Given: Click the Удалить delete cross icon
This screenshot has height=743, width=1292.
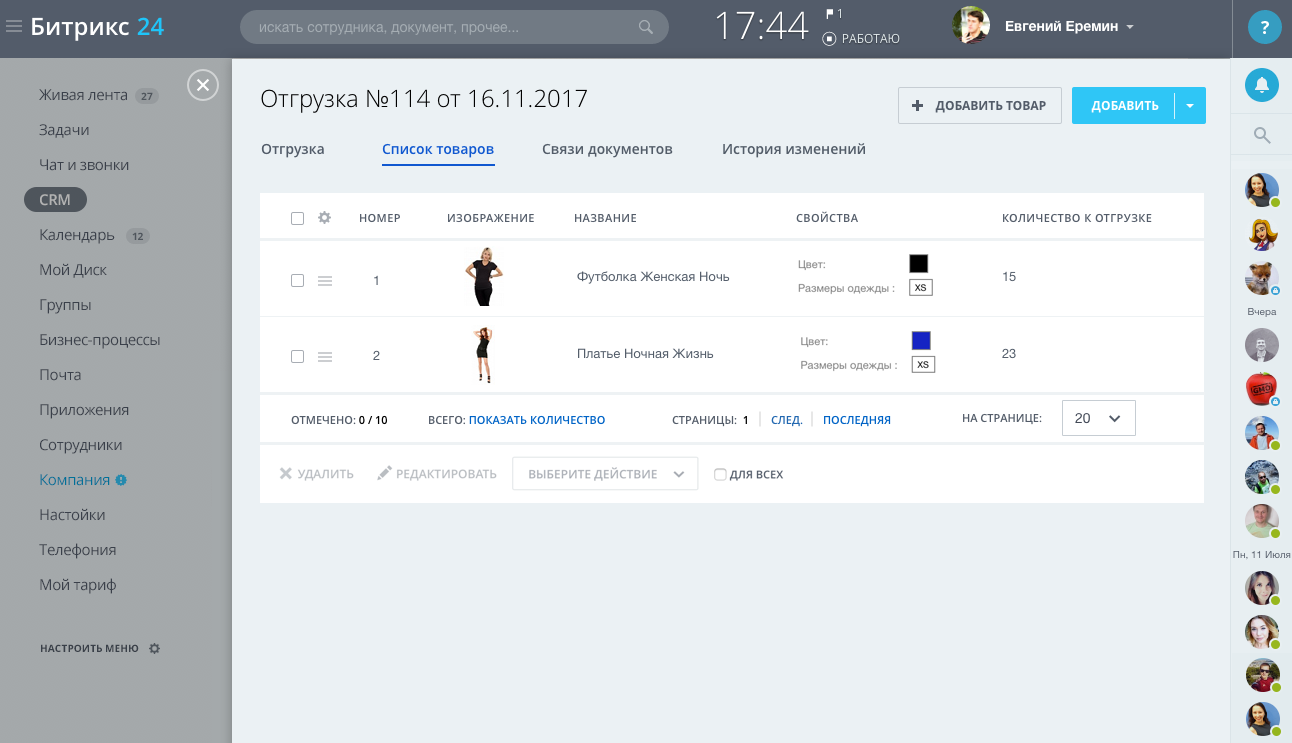Looking at the screenshot, I should point(286,474).
